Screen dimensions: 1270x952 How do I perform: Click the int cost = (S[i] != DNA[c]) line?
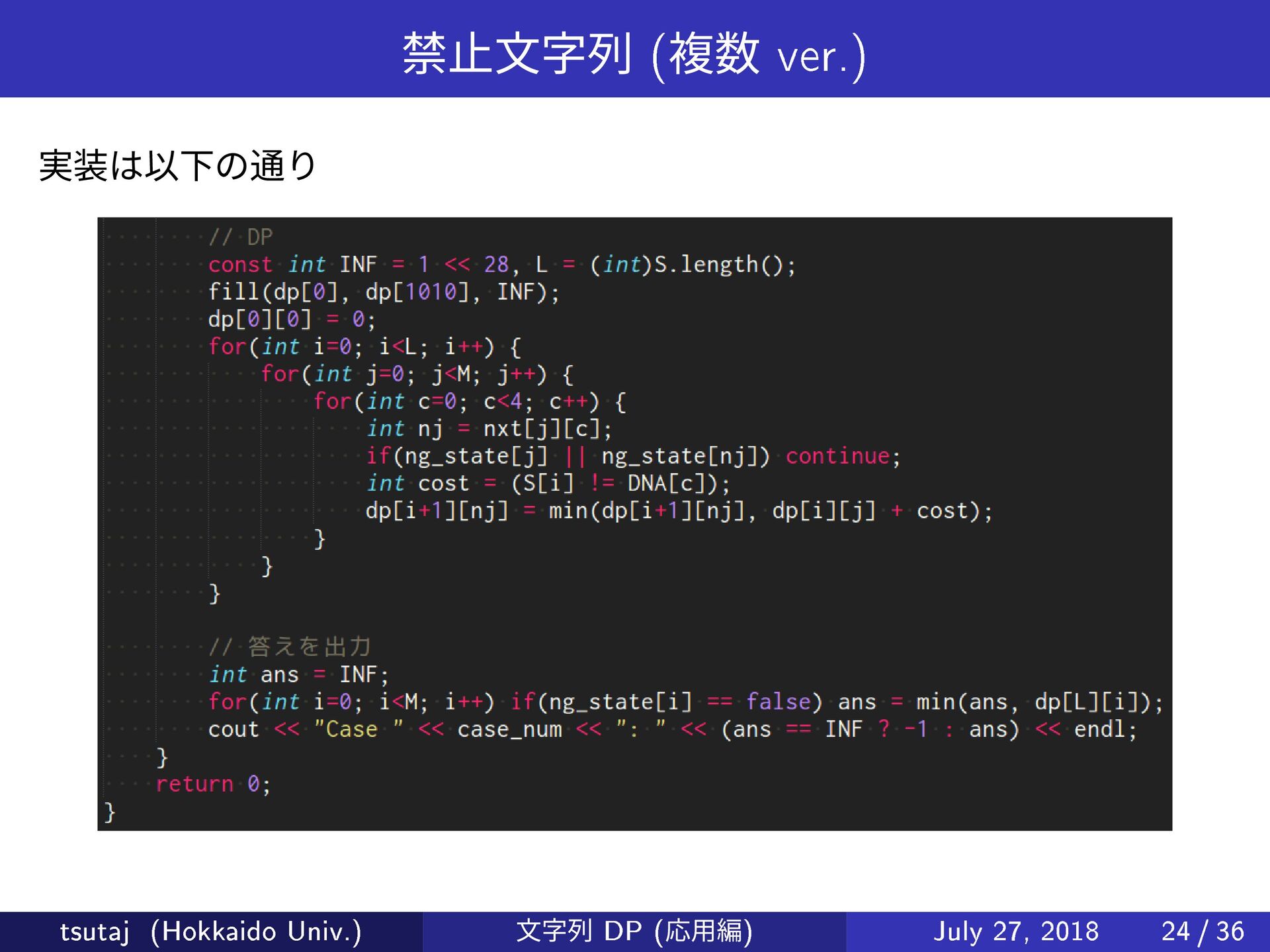548,483
